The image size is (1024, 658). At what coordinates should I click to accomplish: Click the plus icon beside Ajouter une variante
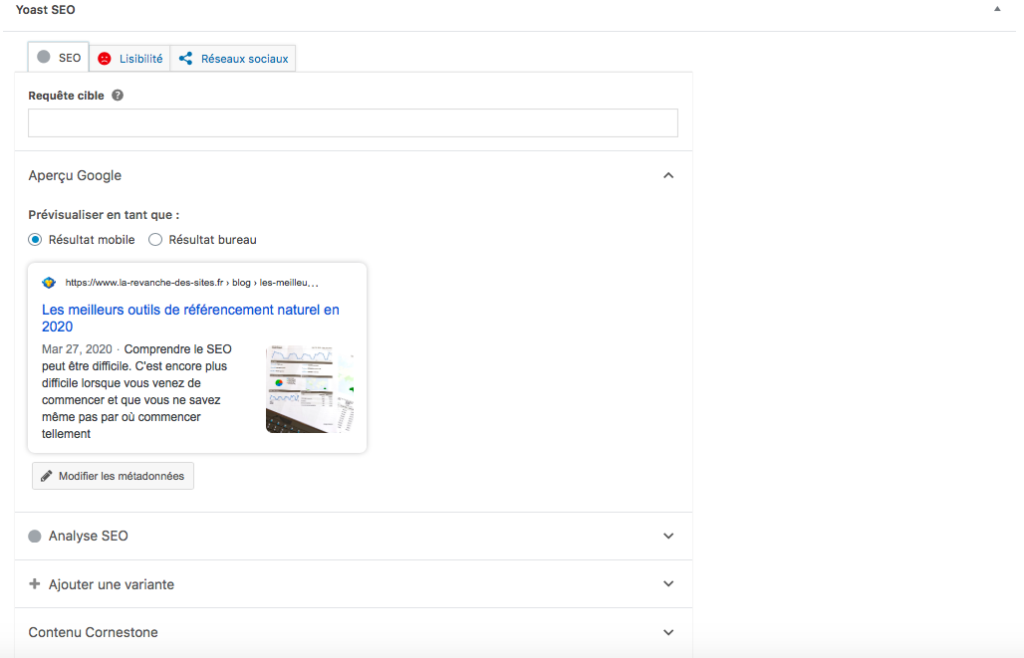point(35,584)
